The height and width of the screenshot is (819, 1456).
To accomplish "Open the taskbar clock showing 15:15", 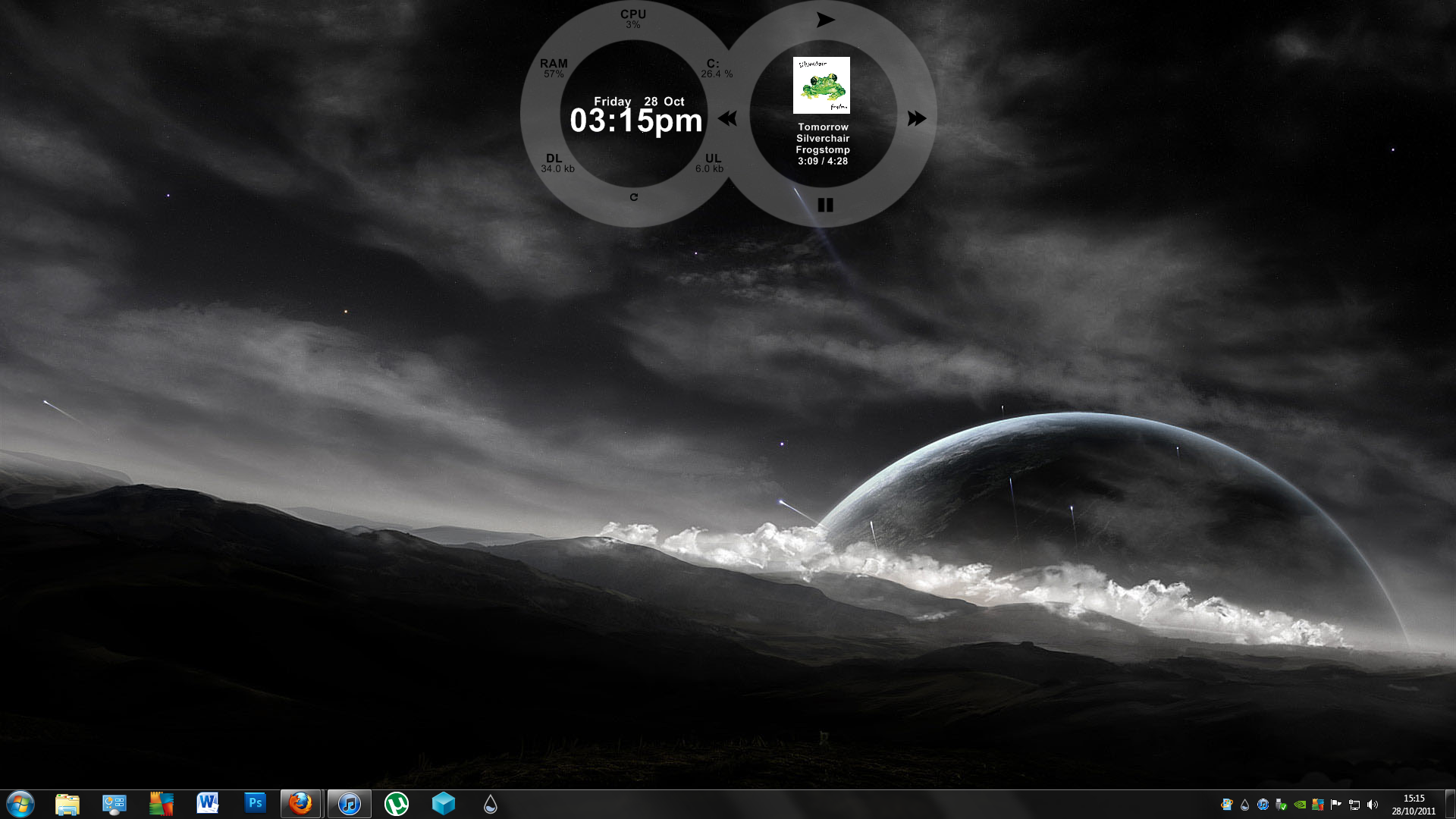I will point(1414,805).
